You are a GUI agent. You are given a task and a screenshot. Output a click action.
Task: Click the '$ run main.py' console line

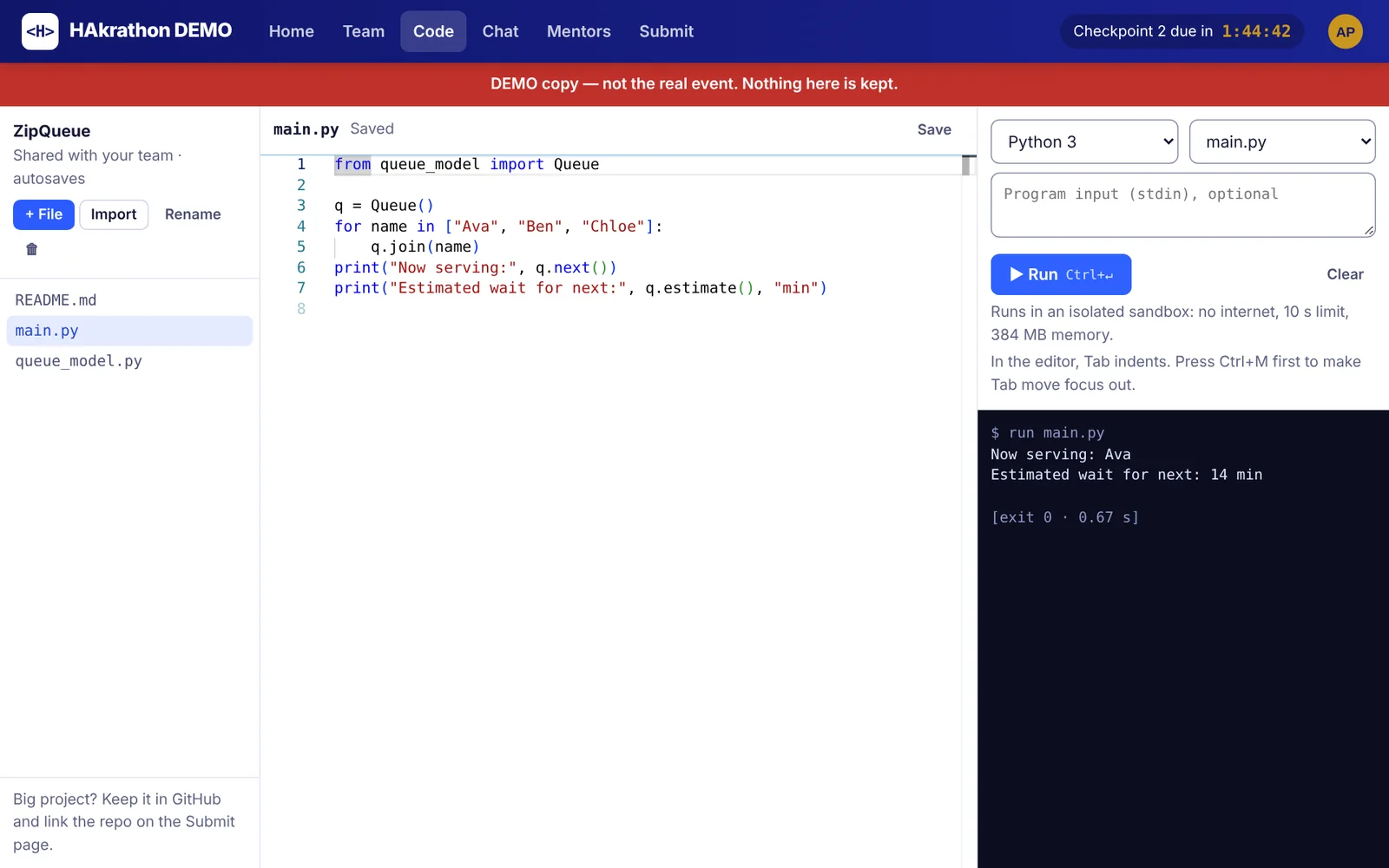click(x=1047, y=432)
